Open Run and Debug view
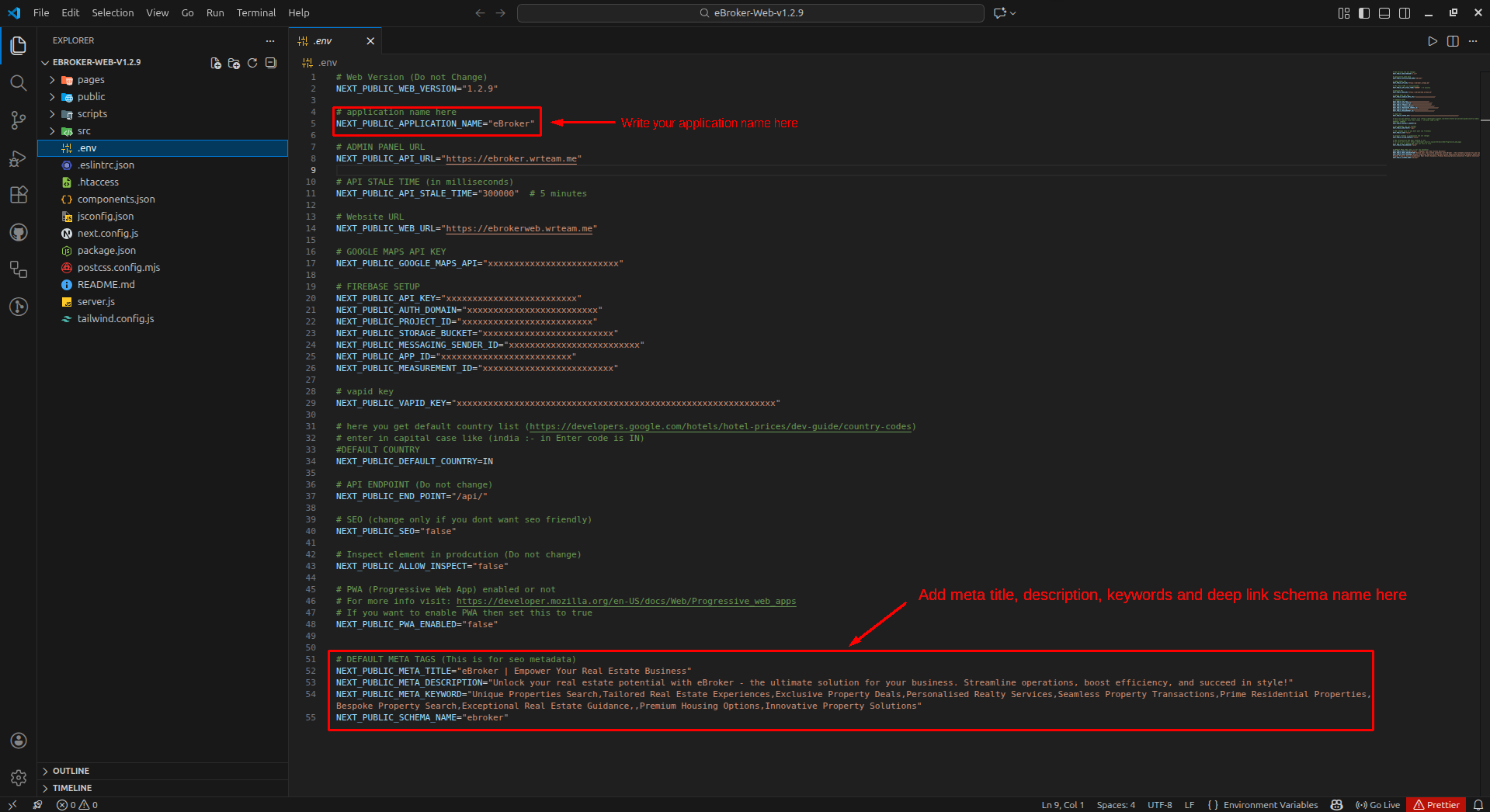The width and height of the screenshot is (1490, 812). point(19,158)
